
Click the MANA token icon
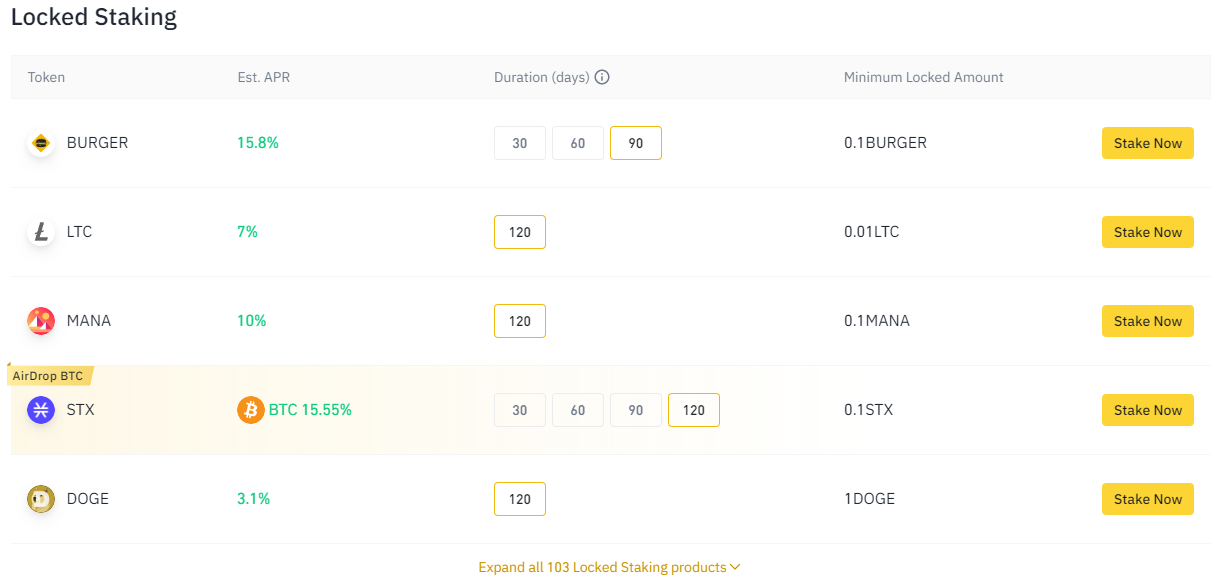(x=41, y=321)
